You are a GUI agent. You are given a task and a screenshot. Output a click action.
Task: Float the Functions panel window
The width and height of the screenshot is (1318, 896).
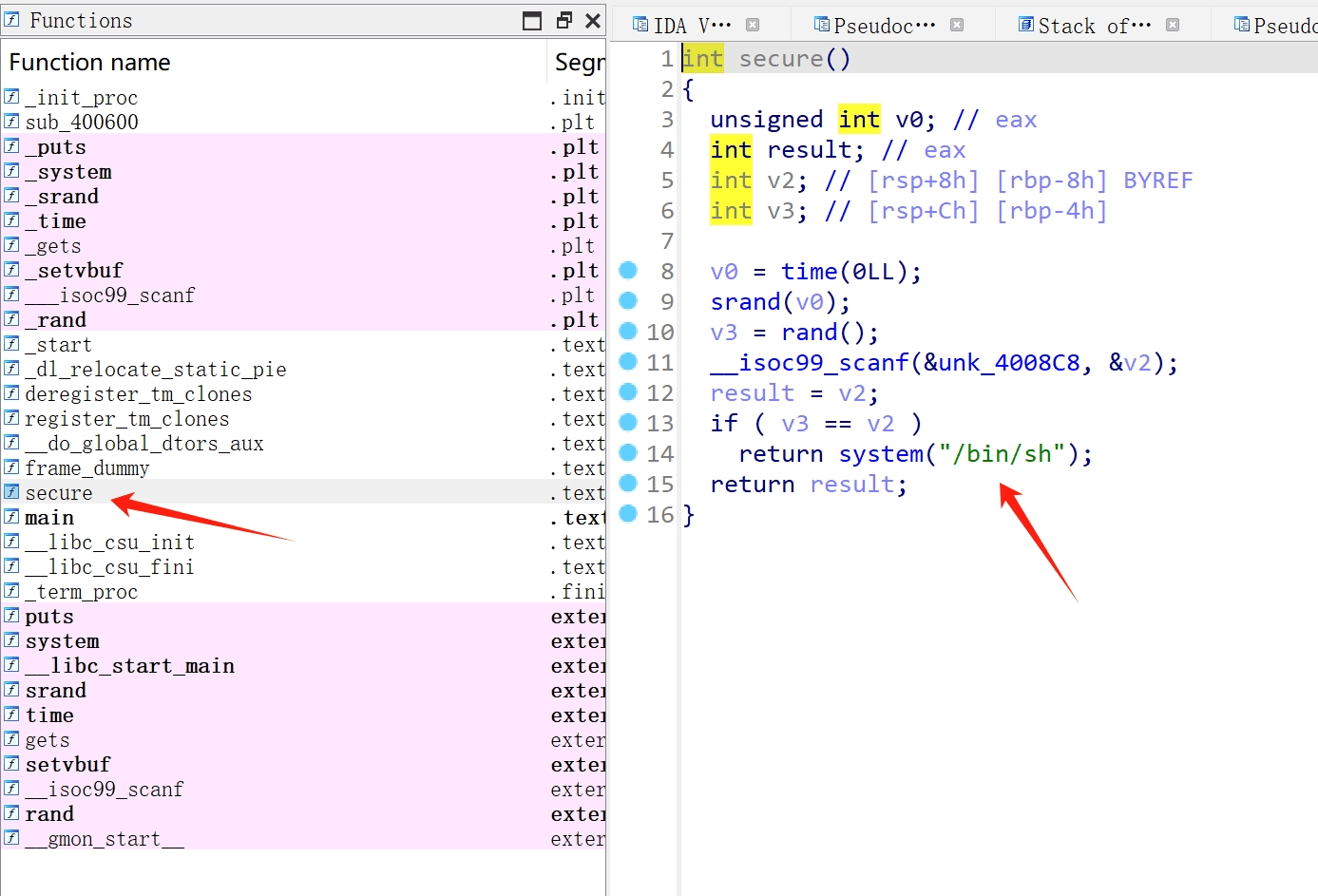tap(564, 21)
